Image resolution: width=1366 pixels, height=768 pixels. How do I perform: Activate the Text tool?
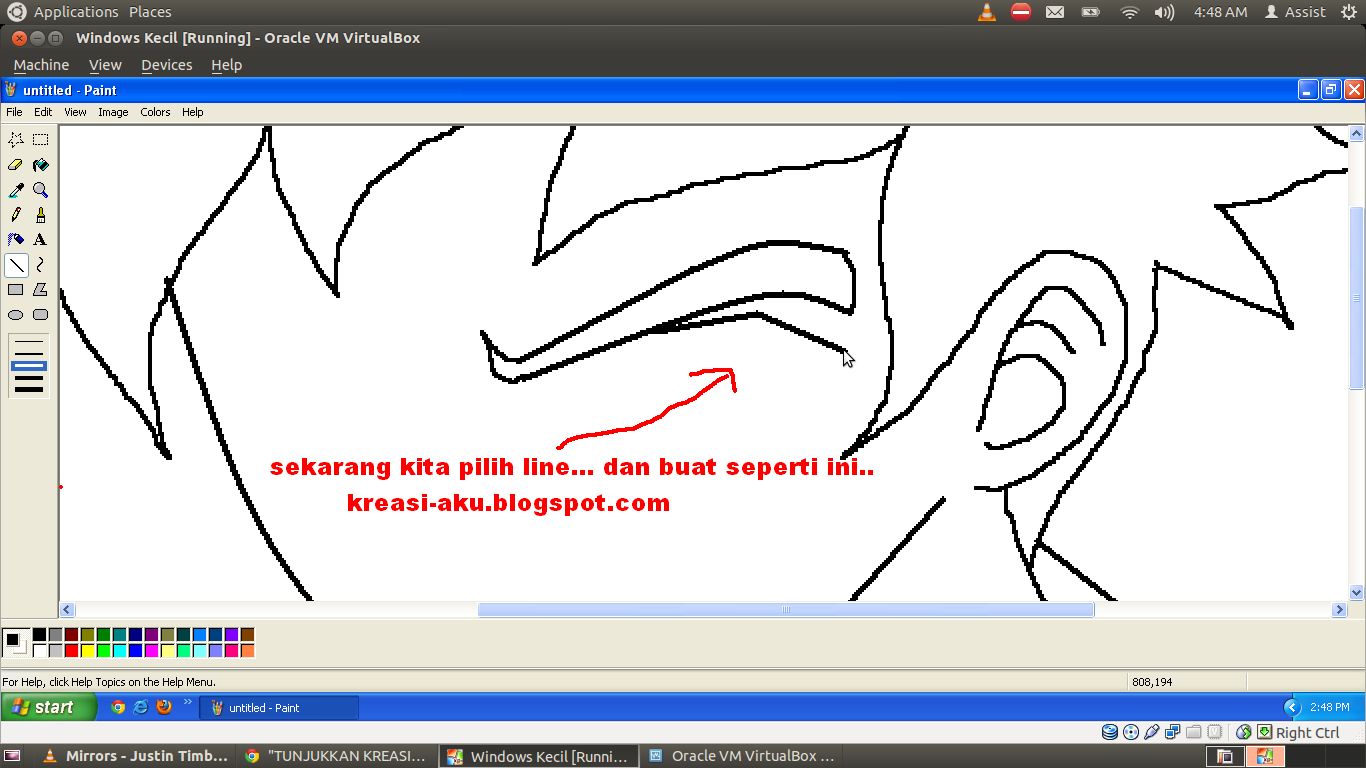[x=40, y=240]
